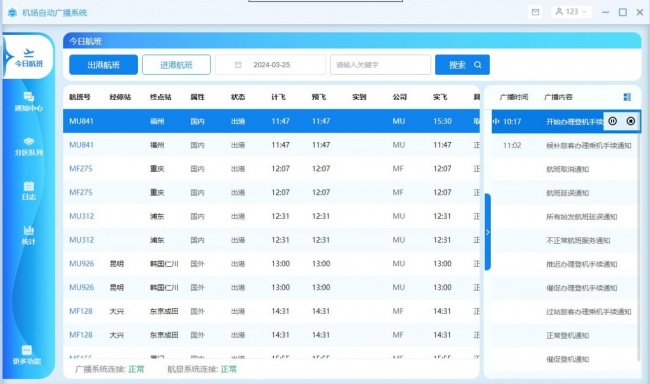This screenshot has height=384, width=650.
Task: Open 更多功能 at sidebar bottom
Action: 27,355
